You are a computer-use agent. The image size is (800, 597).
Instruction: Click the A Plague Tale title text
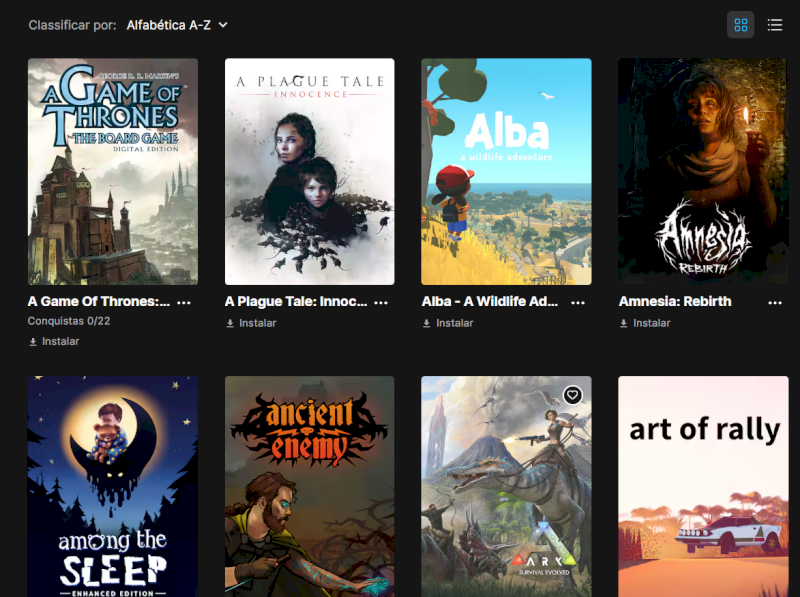pyautogui.click(x=296, y=302)
